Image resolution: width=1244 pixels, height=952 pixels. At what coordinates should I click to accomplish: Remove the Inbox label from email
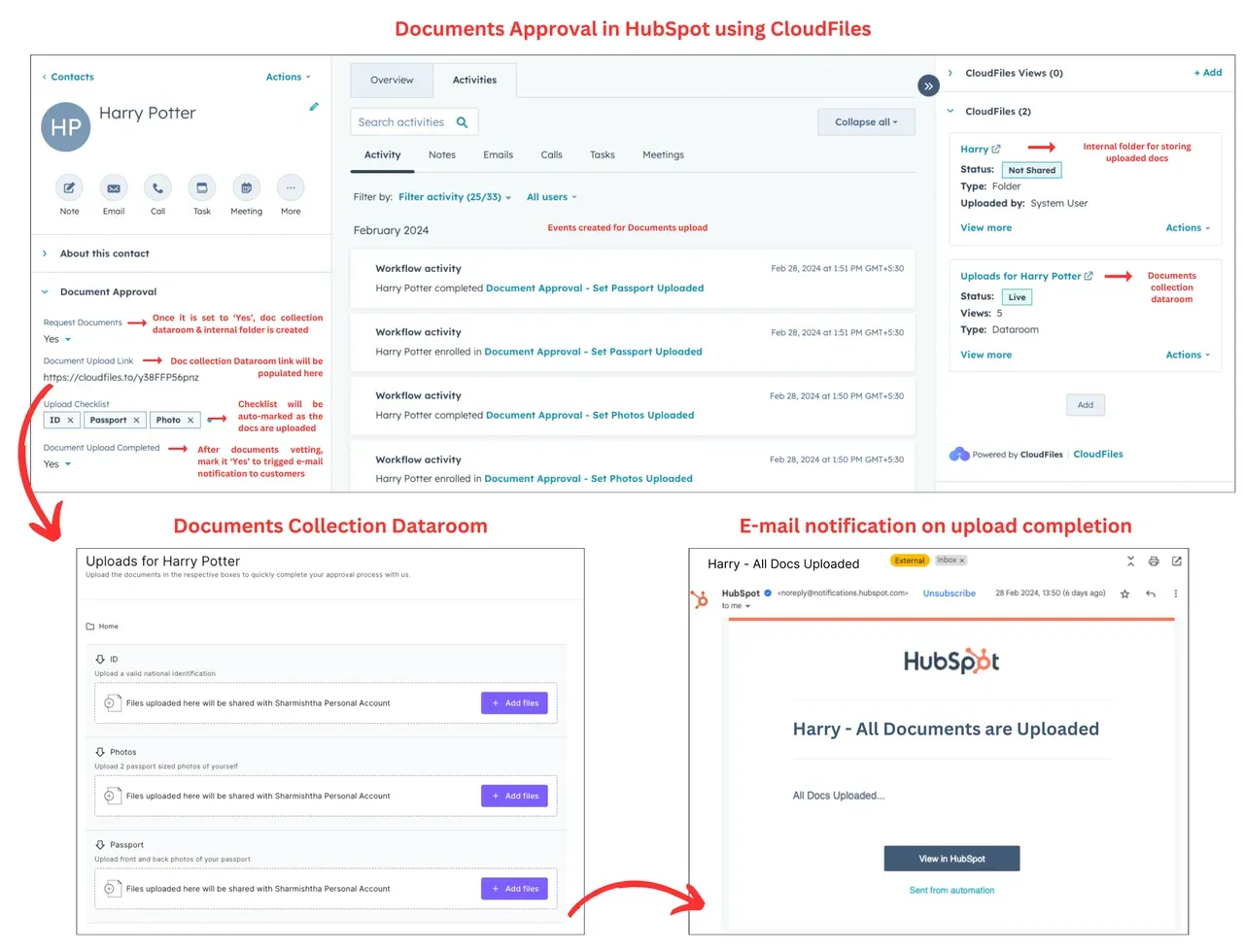[962, 561]
